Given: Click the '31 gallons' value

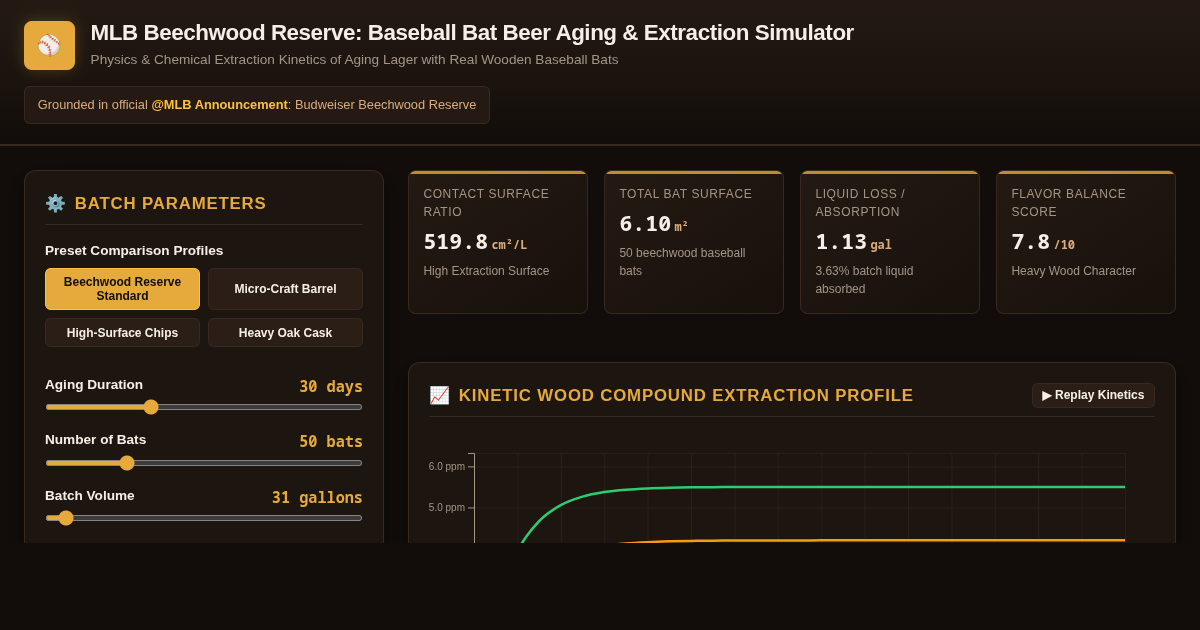Looking at the screenshot, I should click(317, 498).
